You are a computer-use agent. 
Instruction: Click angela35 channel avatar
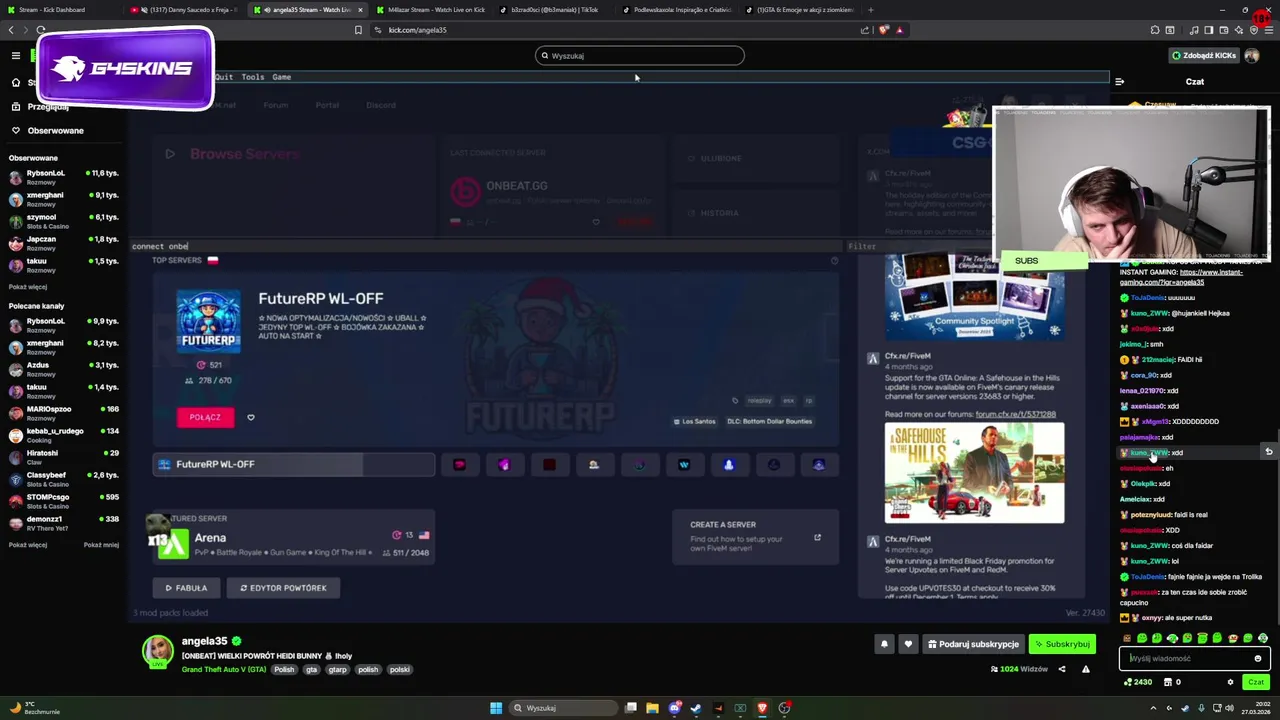click(158, 651)
